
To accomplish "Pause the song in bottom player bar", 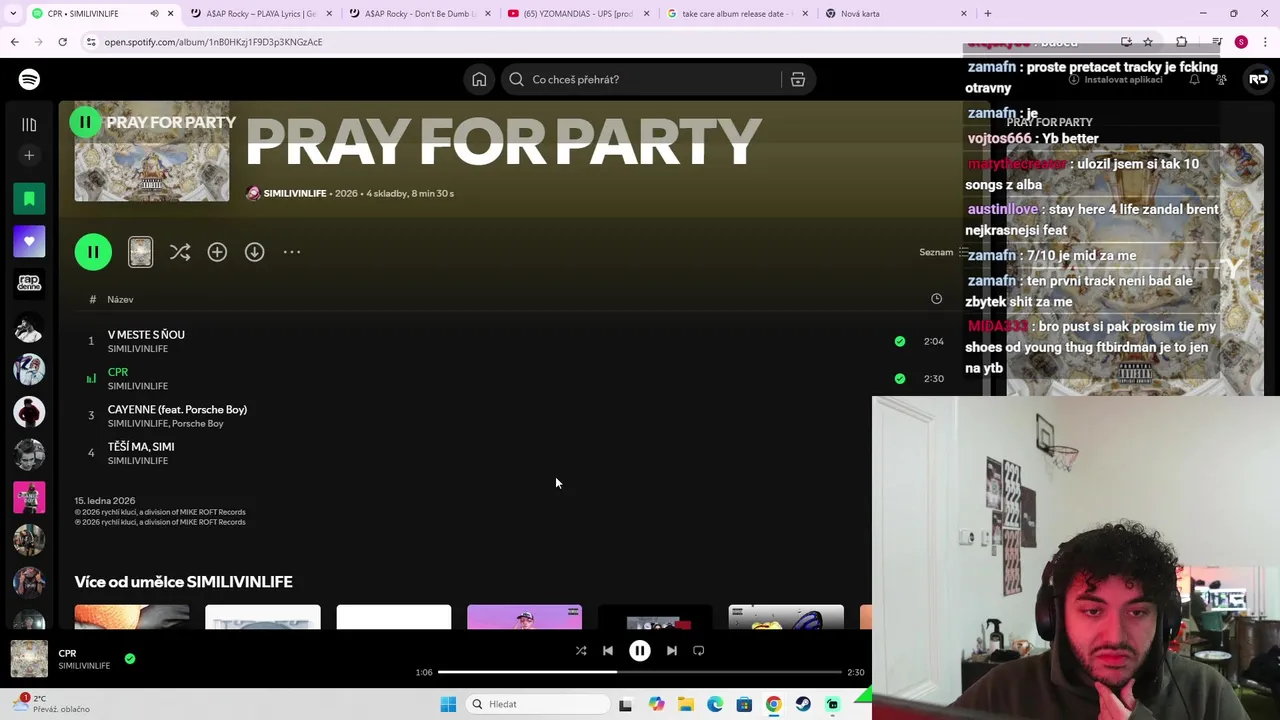I will click(x=640, y=651).
